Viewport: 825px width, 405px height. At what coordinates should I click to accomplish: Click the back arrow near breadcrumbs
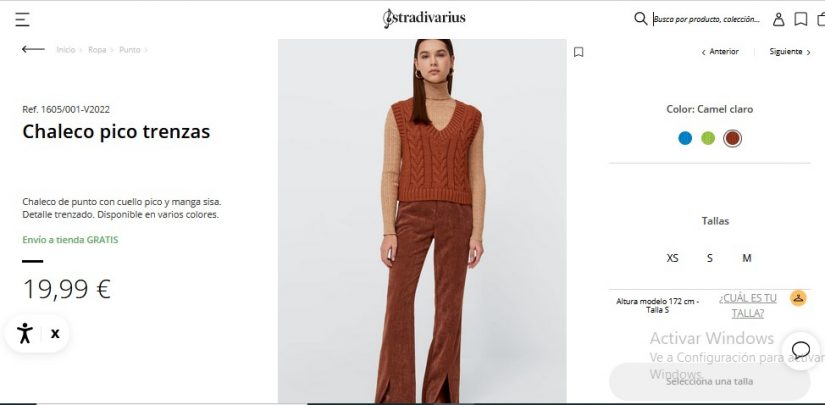33,49
